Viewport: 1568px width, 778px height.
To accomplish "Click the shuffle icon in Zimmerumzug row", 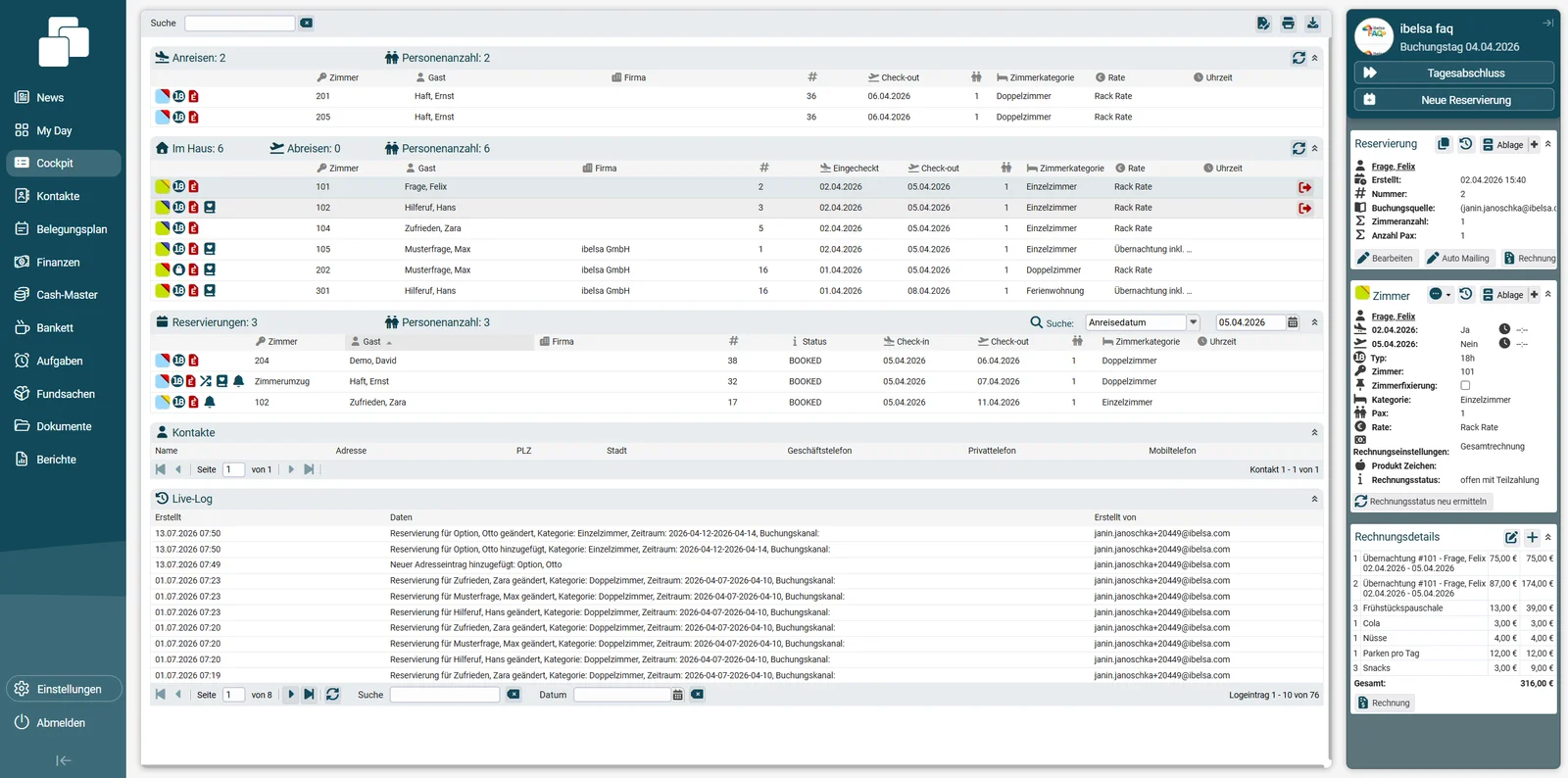I will [206, 381].
